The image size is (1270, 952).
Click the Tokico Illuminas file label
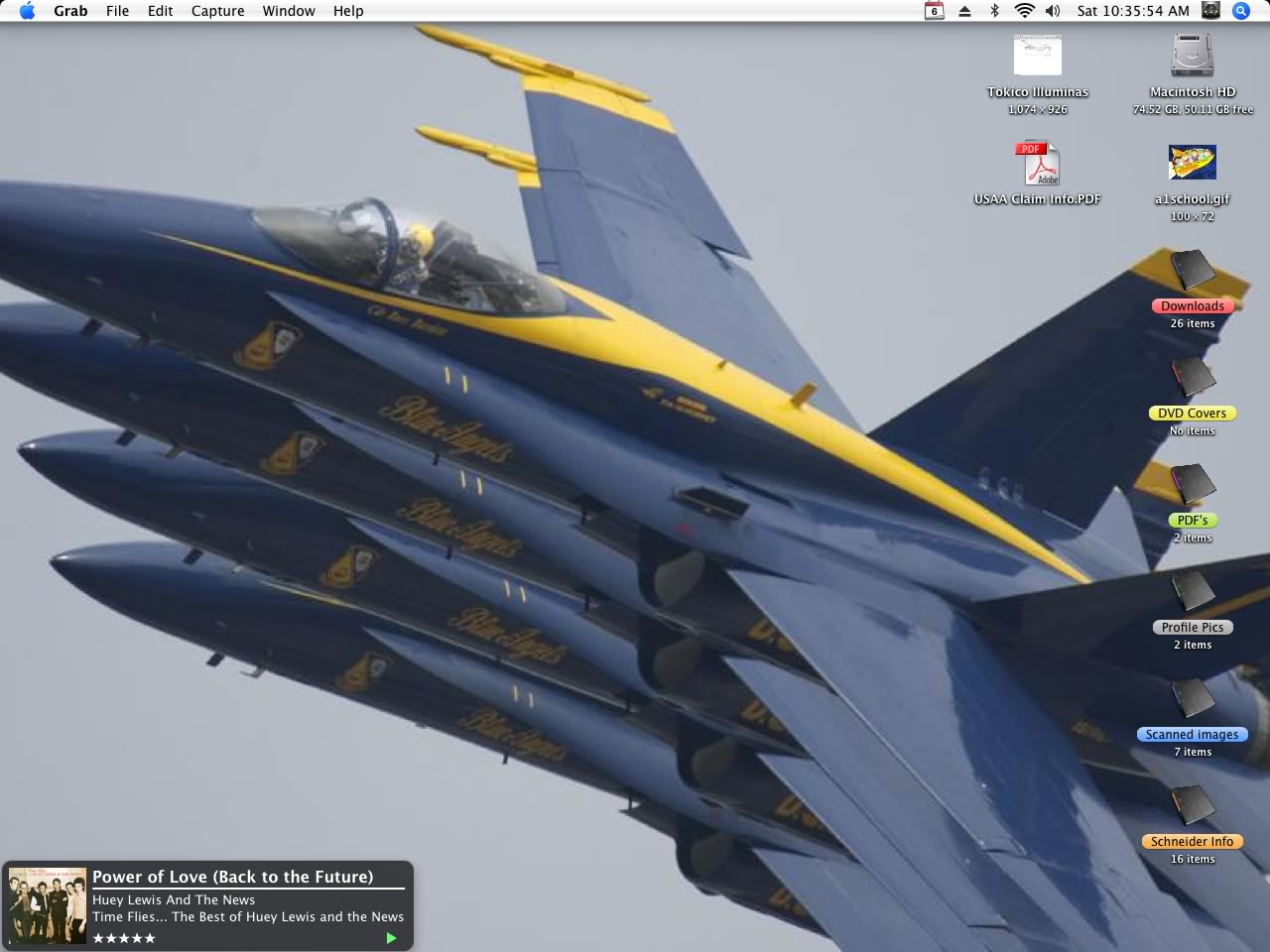click(1038, 92)
